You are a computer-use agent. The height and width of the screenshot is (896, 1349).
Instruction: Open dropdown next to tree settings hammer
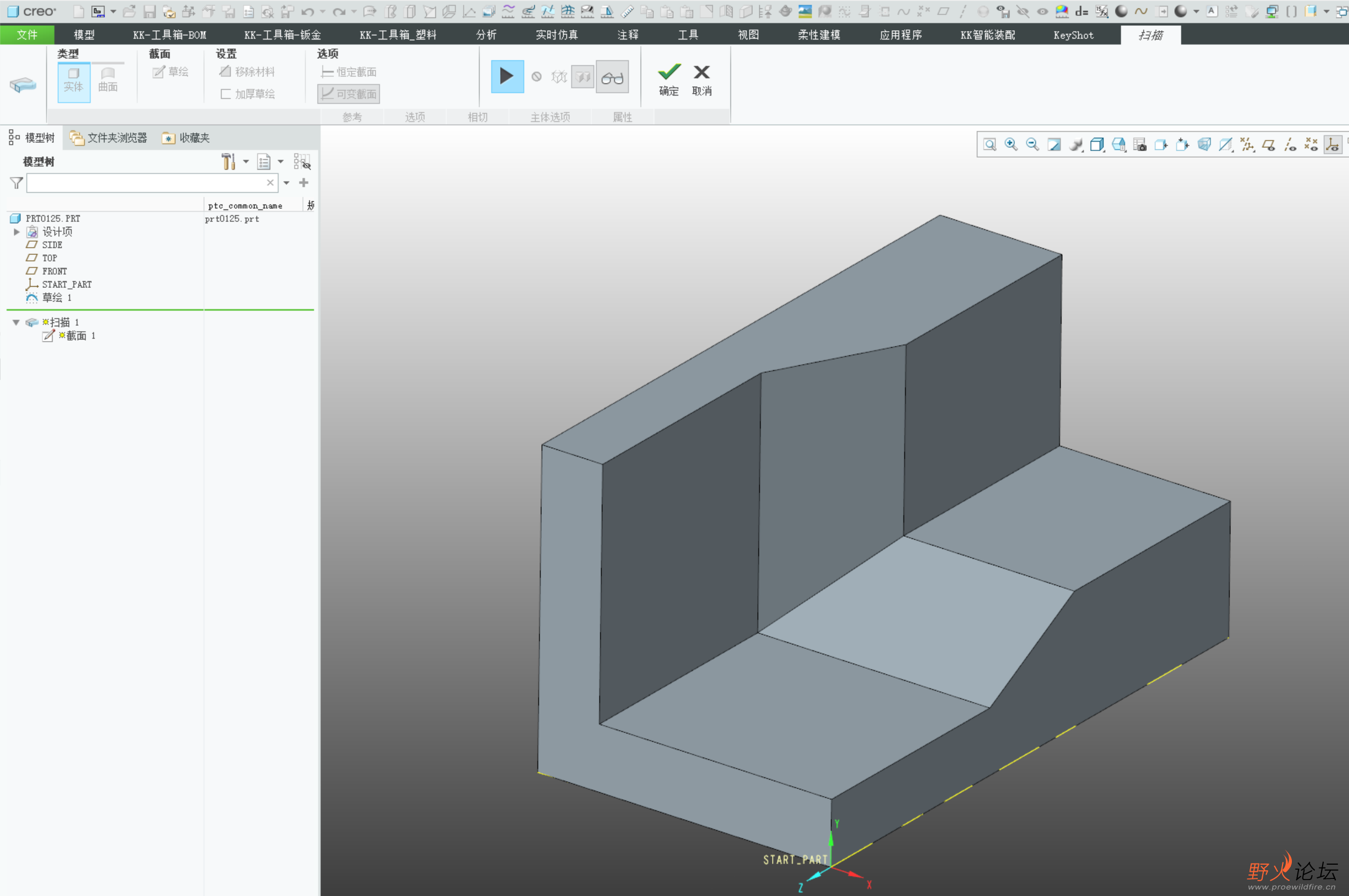point(246,162)
